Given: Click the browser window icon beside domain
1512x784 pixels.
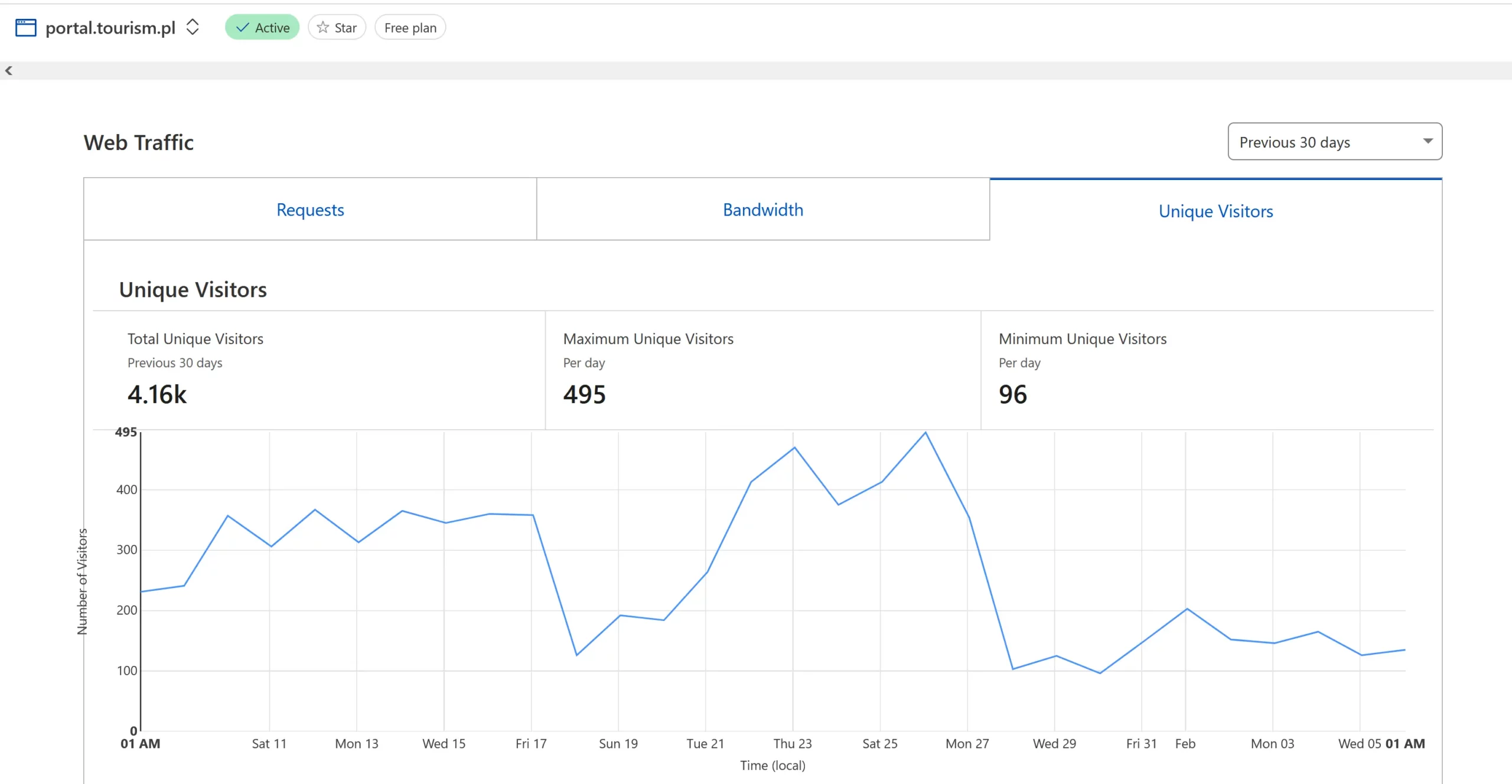Looking at the screenshot, I should click(25, 28).
